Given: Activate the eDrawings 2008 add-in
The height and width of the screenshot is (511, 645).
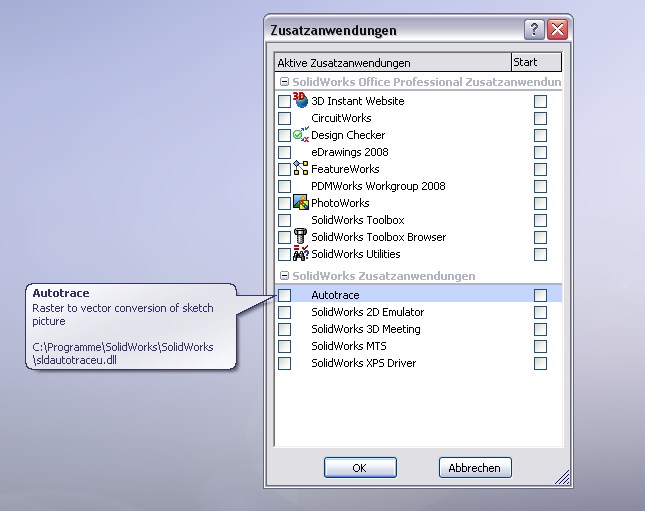Looking at the screenshot, I should click(284, 152).
